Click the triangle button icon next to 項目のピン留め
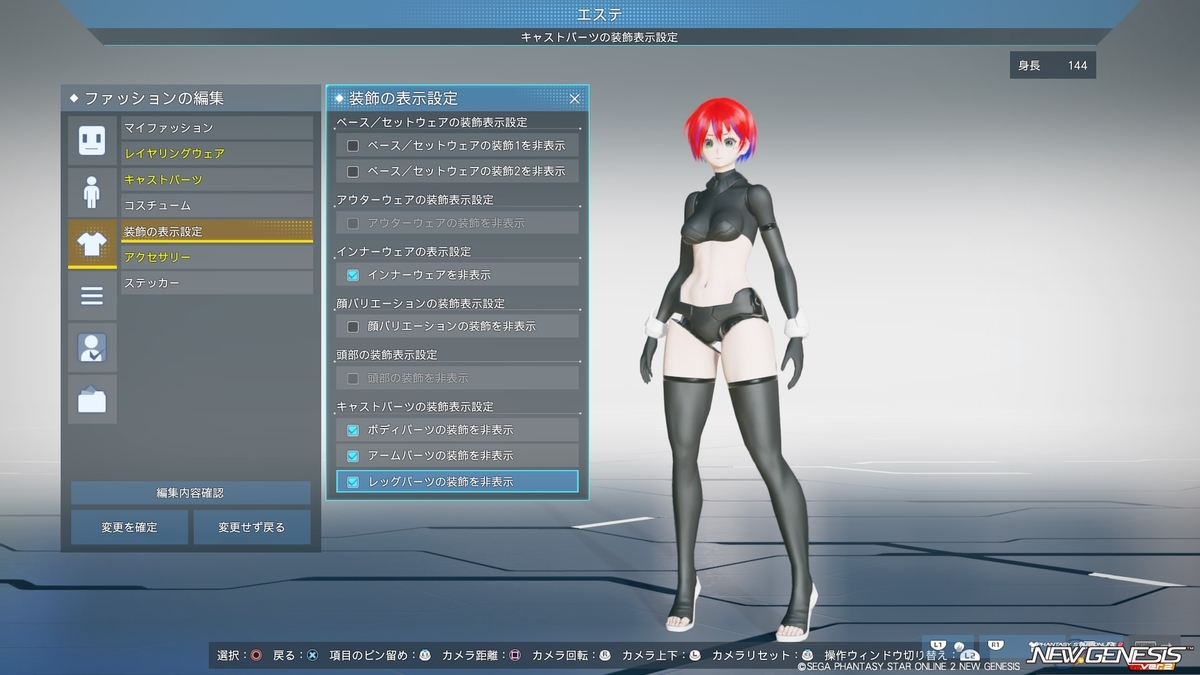 424,656
